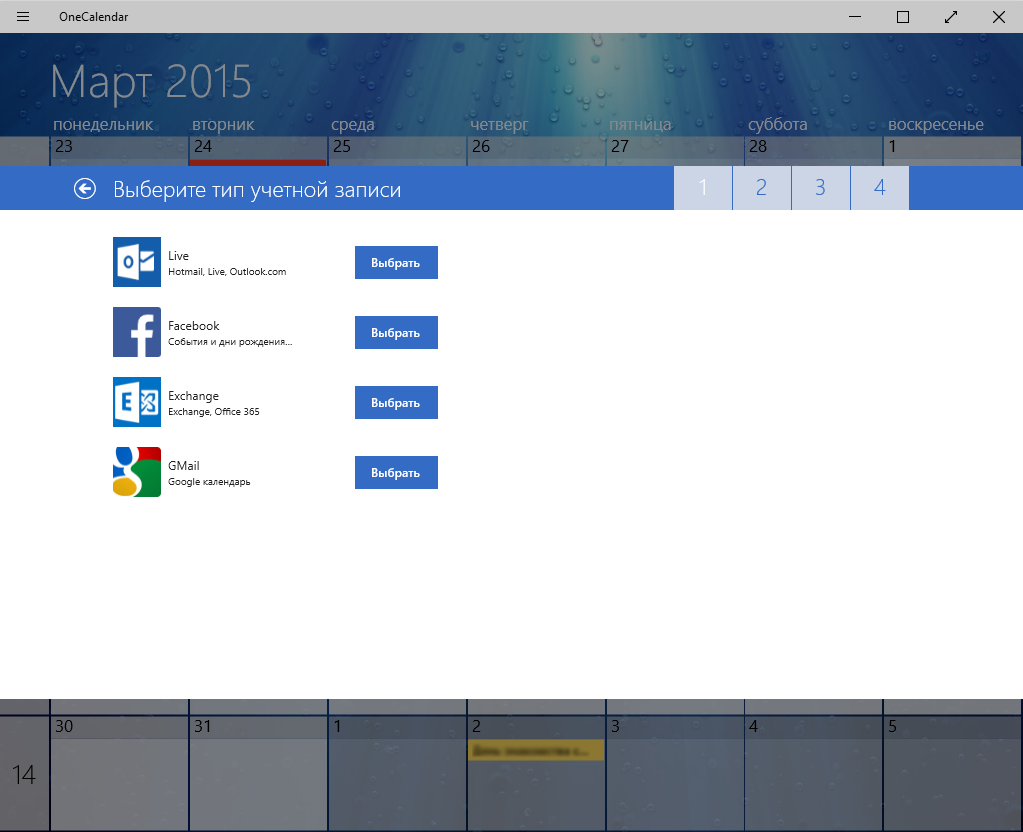
Task: Click the 'Live' account name
Action: 178,256
